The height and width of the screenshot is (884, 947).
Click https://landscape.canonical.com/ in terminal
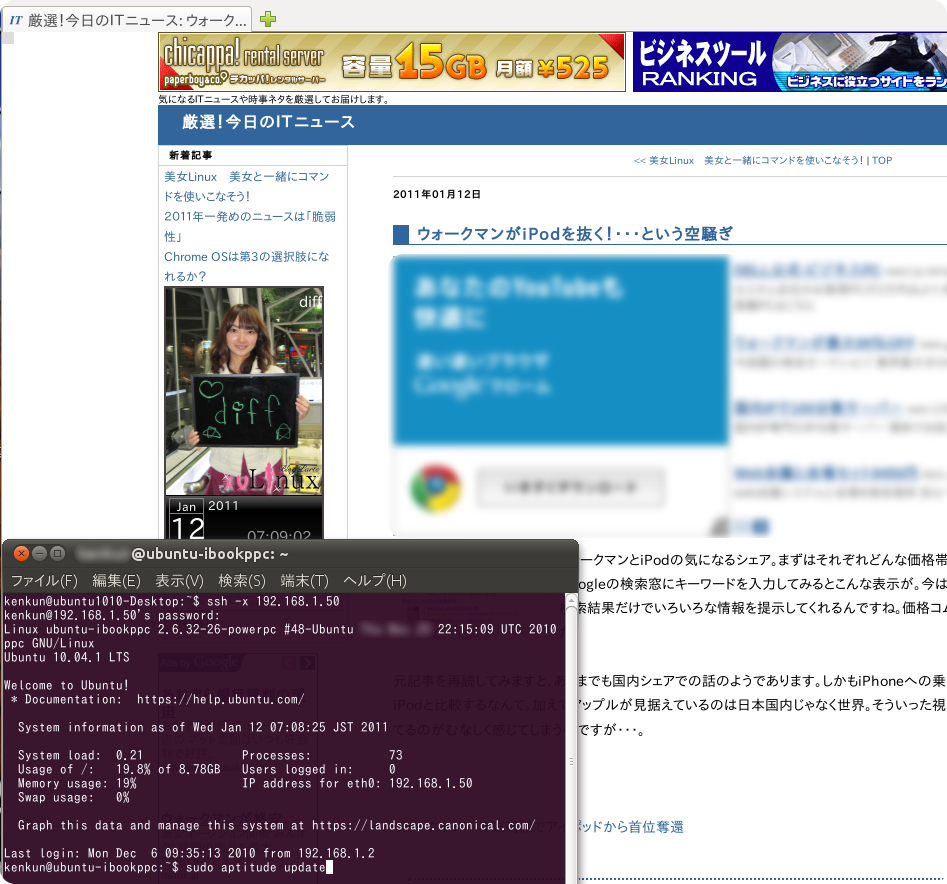coord(423,825)
